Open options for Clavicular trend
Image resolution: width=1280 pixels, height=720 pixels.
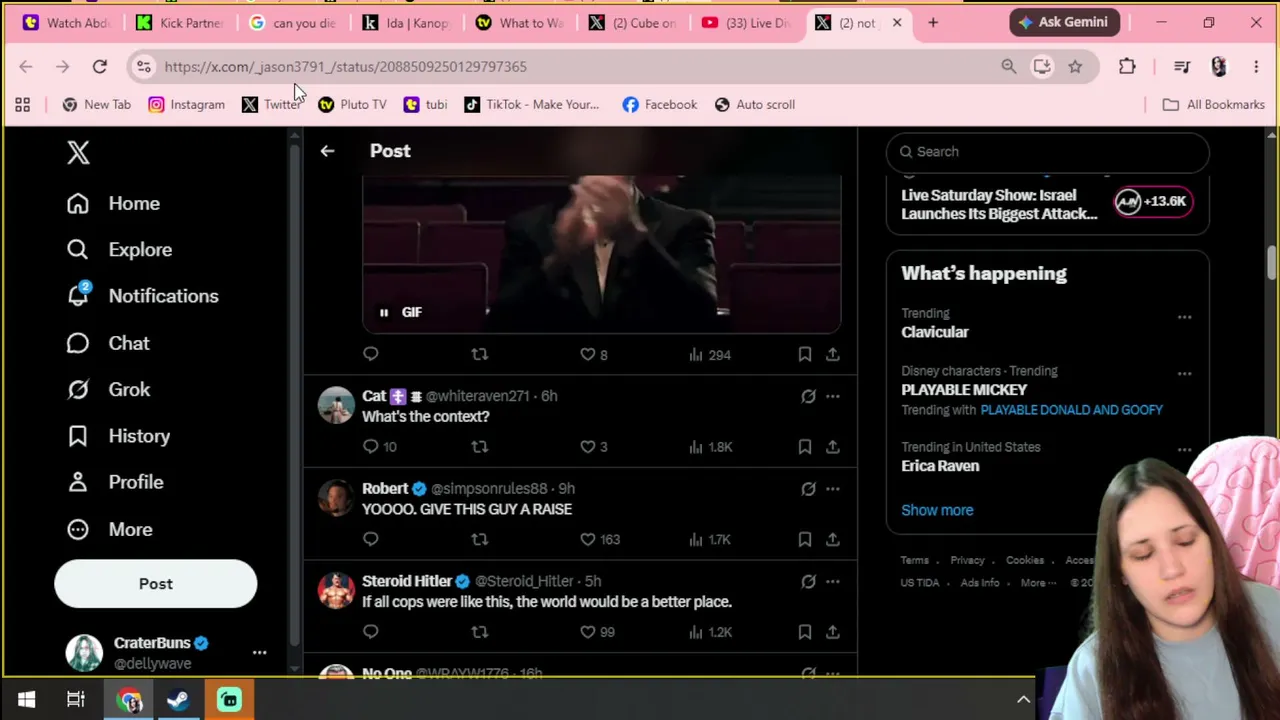click(1184, 317)
